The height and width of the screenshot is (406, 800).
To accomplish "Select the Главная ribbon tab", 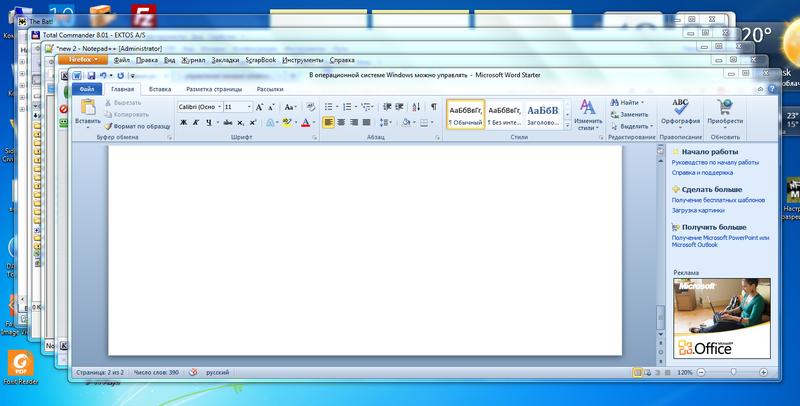I will tap(122, 89).
